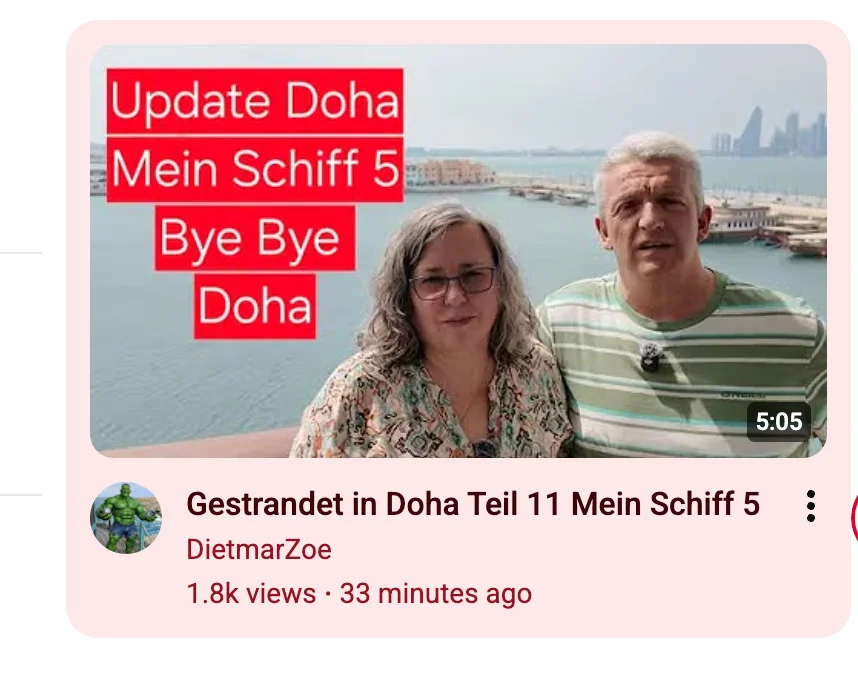858x696 pixels.
Task: Click the DietmarZoe channel avatar
Action: click(126, 518)
